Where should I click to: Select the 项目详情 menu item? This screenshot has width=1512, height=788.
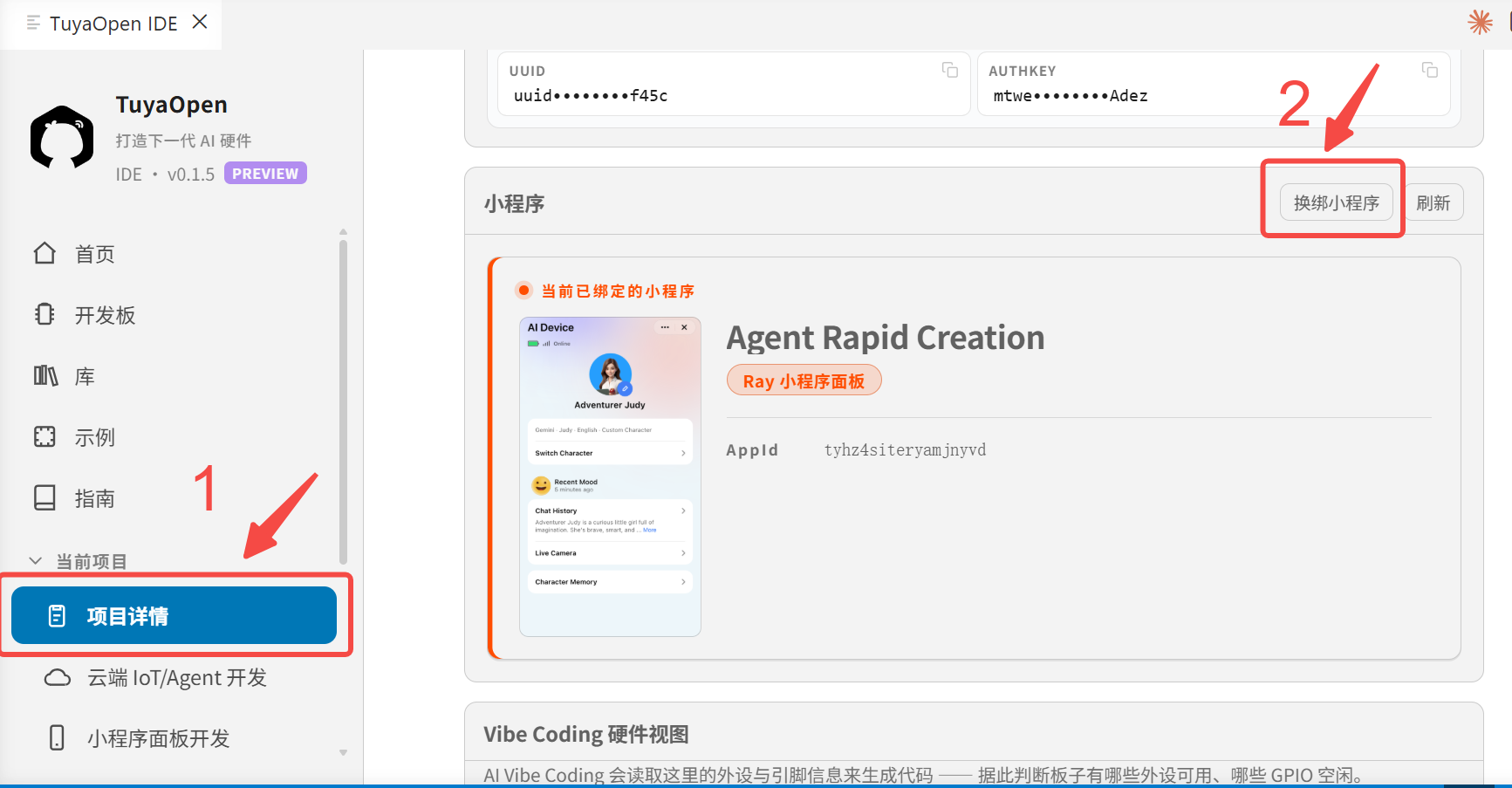click(174, 615)
